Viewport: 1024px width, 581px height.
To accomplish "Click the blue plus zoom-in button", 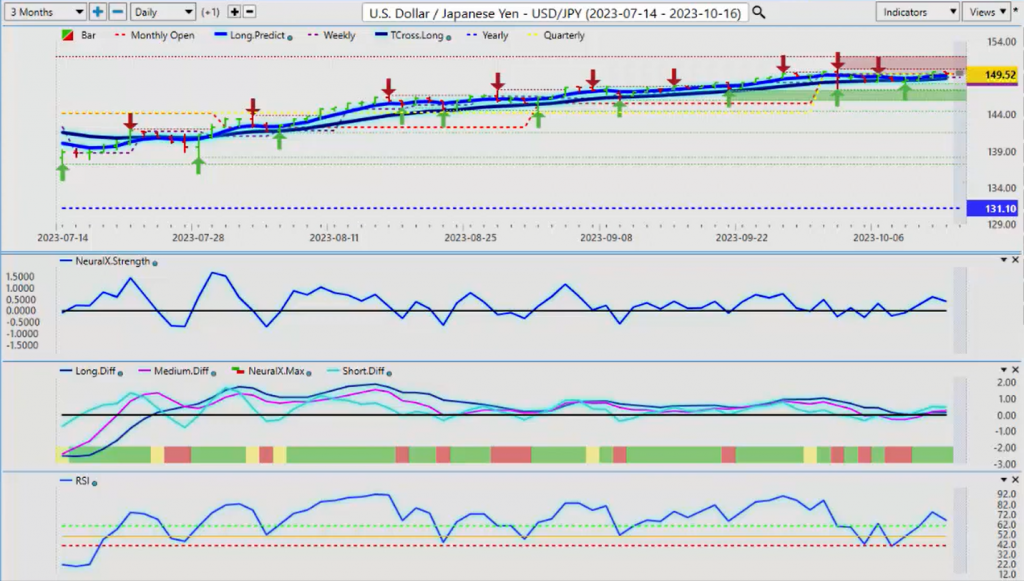I will coord(97,12).
